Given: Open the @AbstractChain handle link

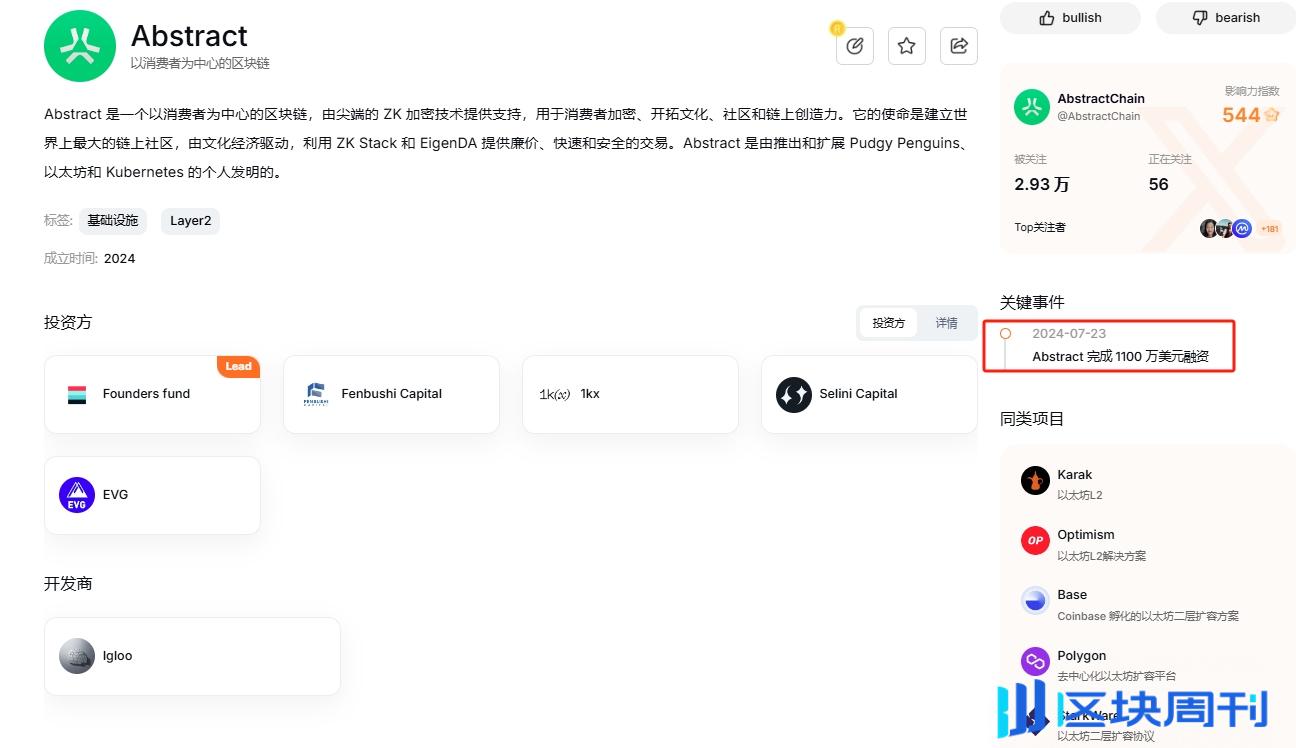Looking at the screenshot, I should [x=1099, y=116].
